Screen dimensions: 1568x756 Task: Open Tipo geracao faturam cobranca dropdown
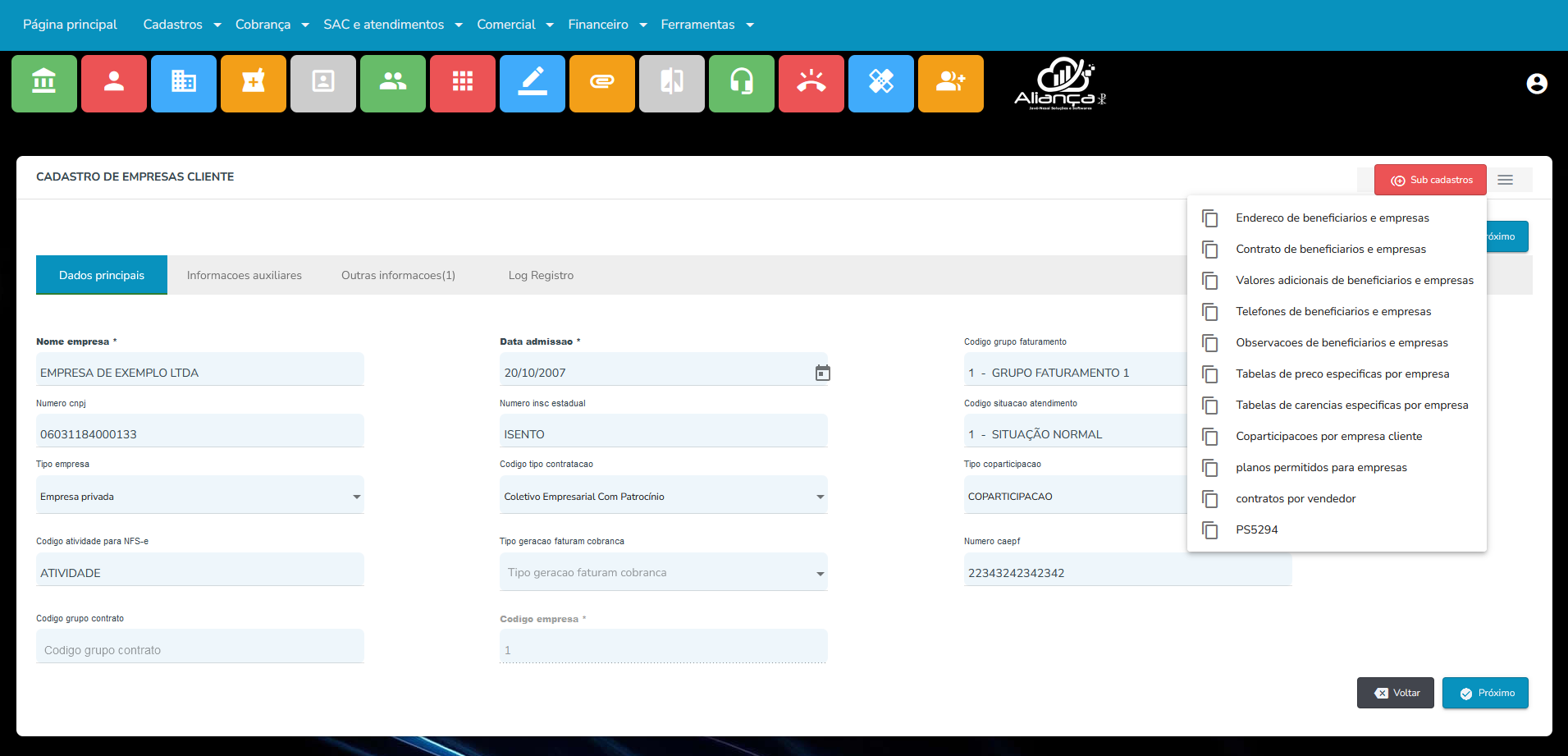(820, 574)
